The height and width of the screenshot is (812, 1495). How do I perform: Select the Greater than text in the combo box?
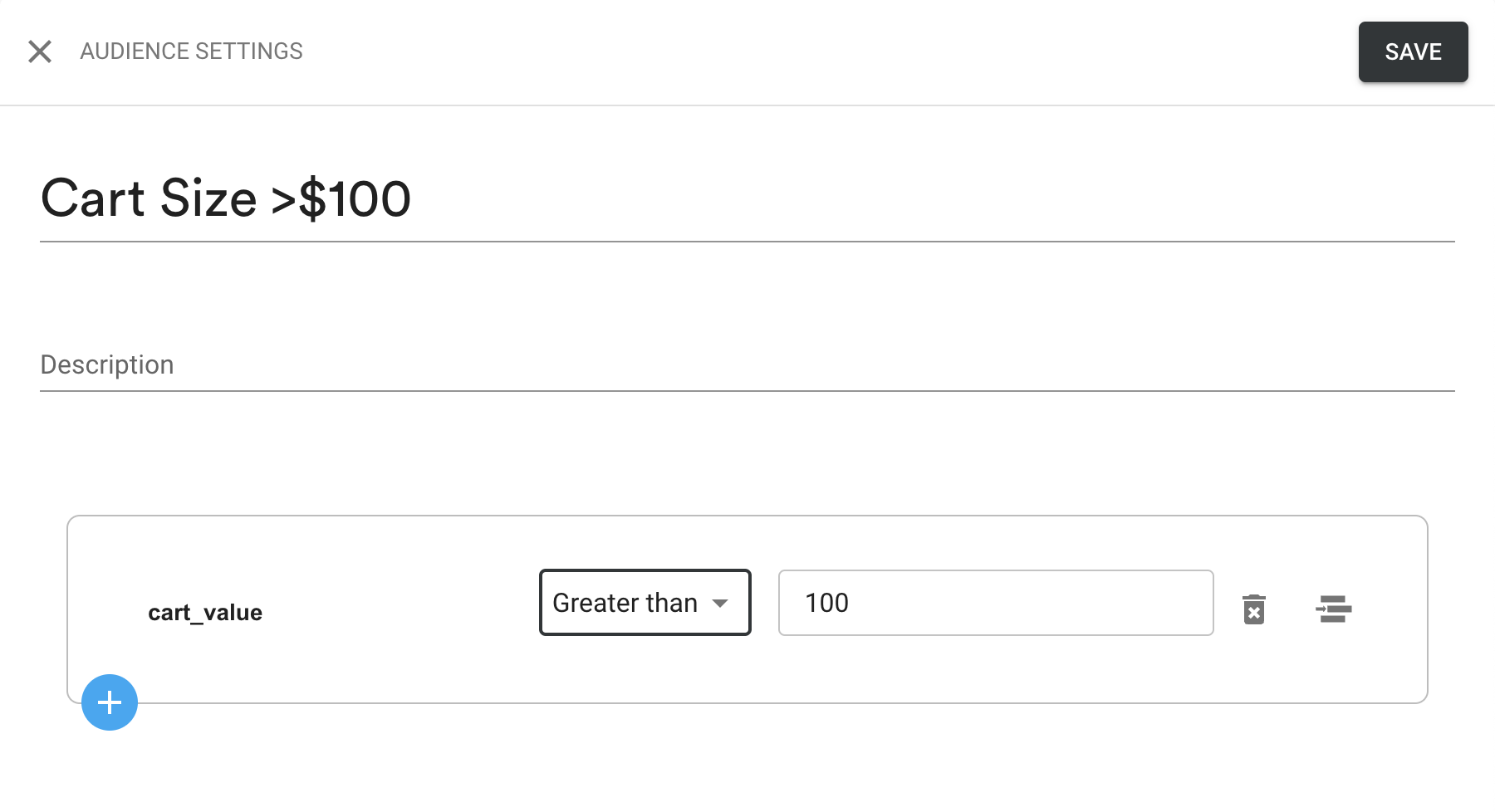pos(625,603)
